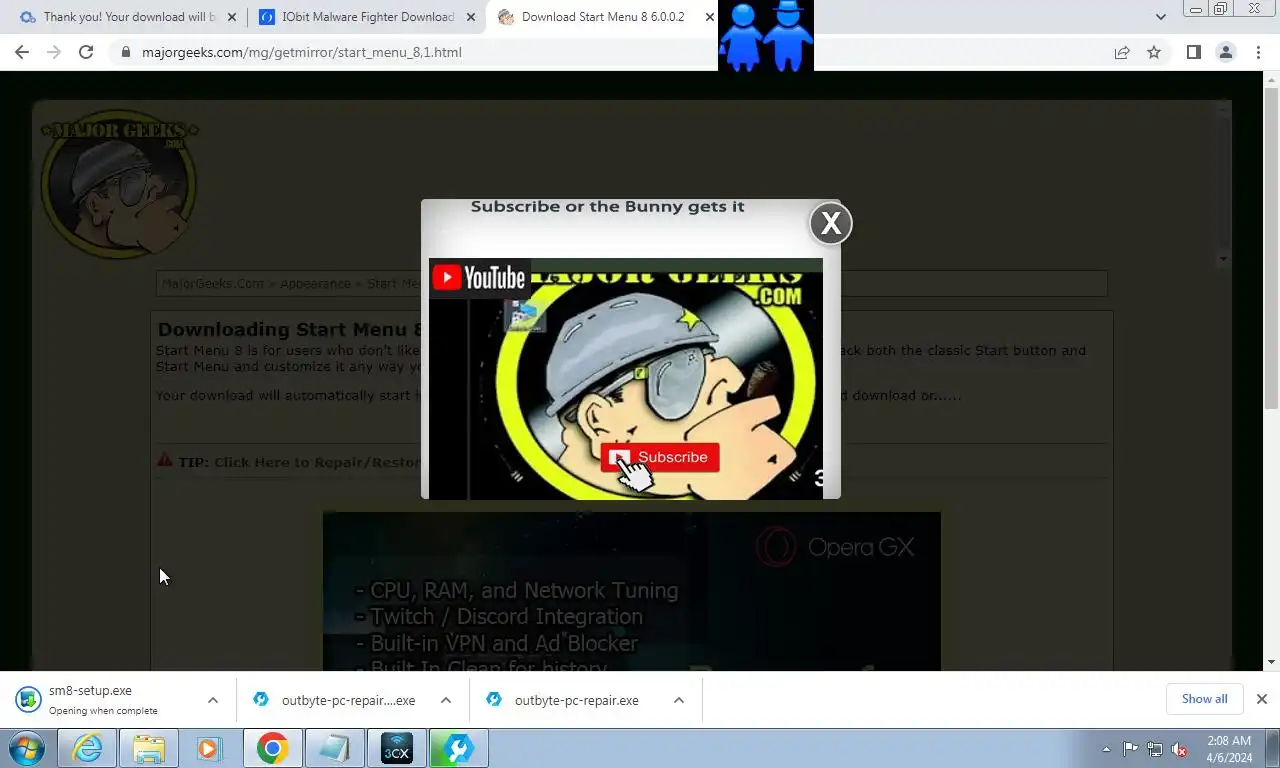Open Chrome profile avatar menu

[1225, 52]
